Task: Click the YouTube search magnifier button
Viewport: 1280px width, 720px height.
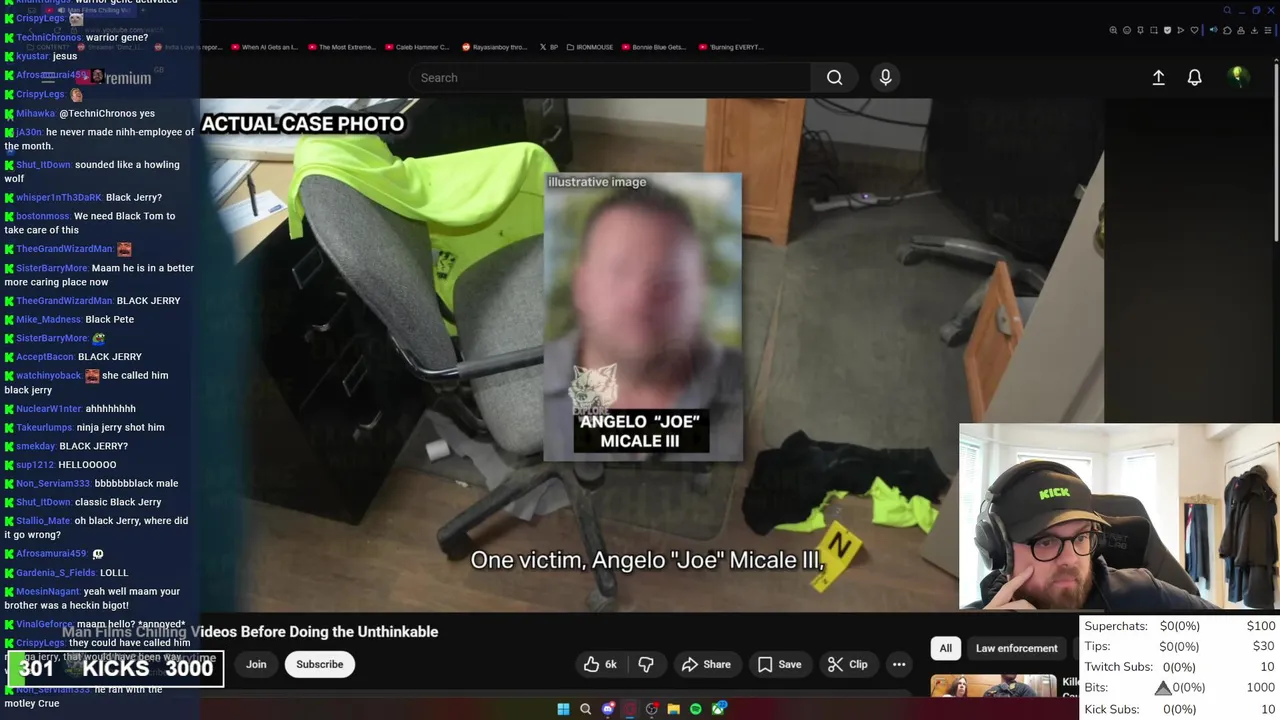Action: tap(834, 78)
